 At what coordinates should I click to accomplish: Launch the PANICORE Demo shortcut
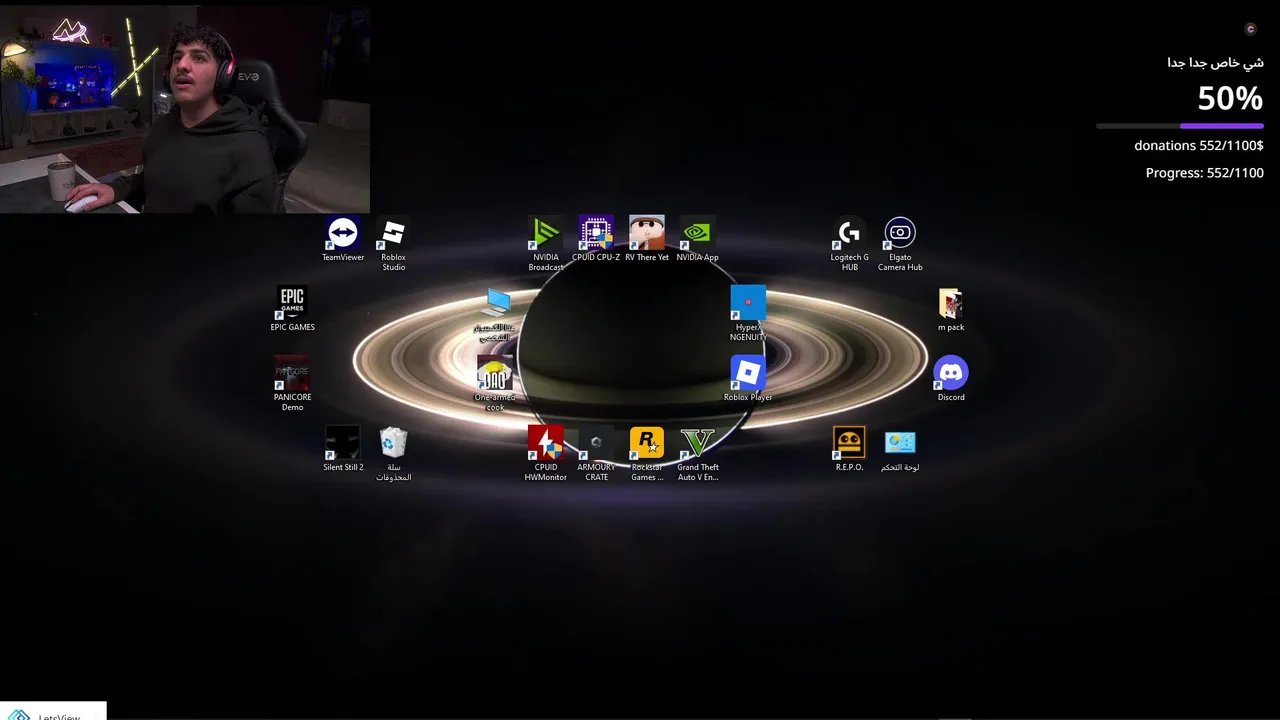tap(292, 385)
